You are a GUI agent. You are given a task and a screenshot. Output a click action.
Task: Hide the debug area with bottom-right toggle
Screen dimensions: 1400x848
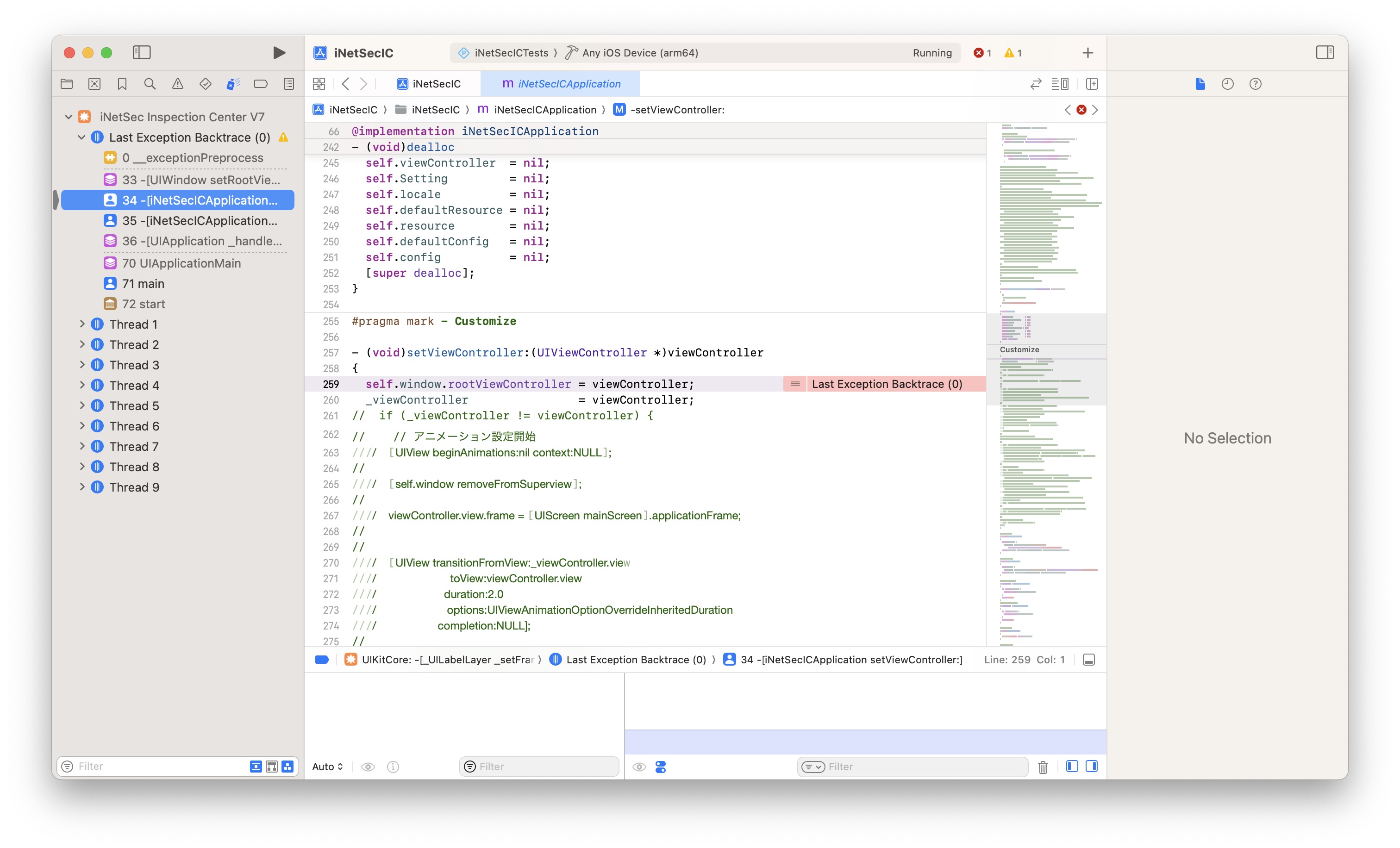click(1088, 660)
